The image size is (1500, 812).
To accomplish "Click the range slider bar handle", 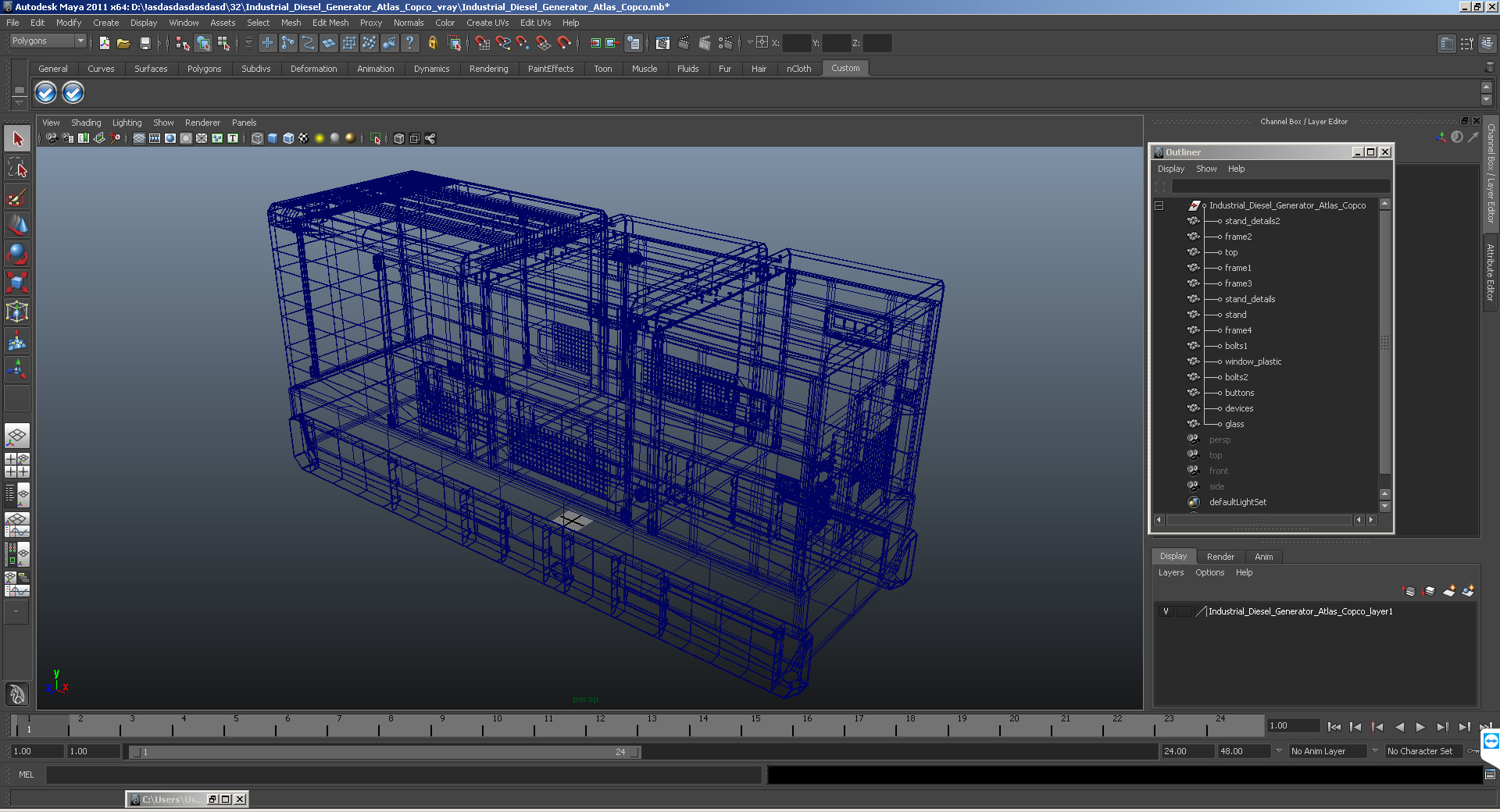I will point(385,752).
